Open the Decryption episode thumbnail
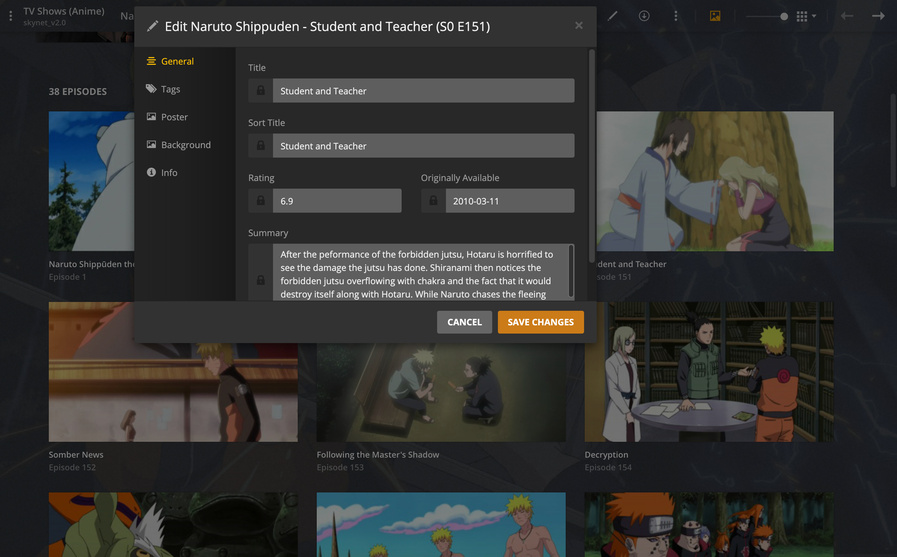The image size is (897, 557). pos(709,372)
